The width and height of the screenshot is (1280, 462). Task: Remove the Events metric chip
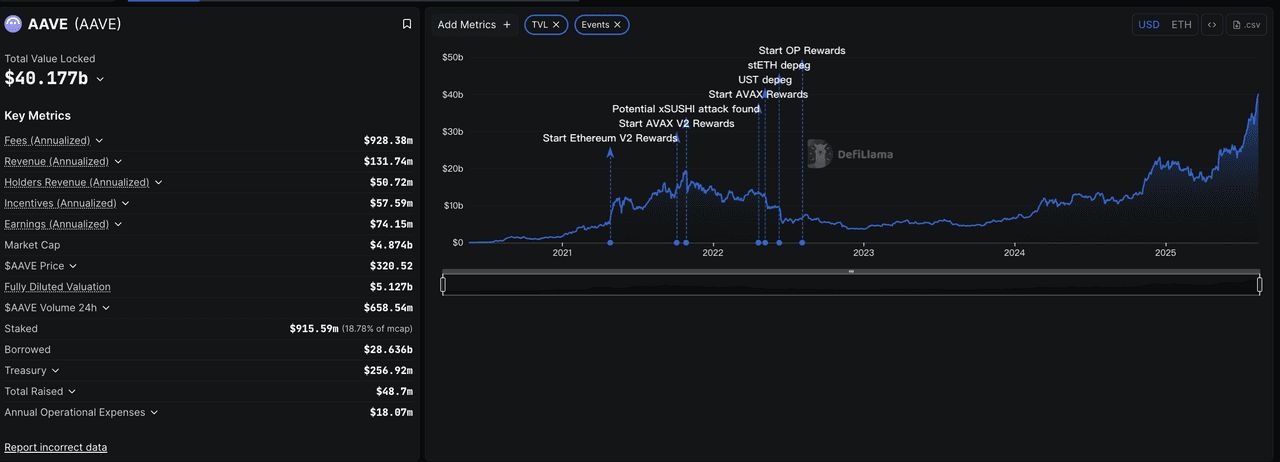pos(617,24)
